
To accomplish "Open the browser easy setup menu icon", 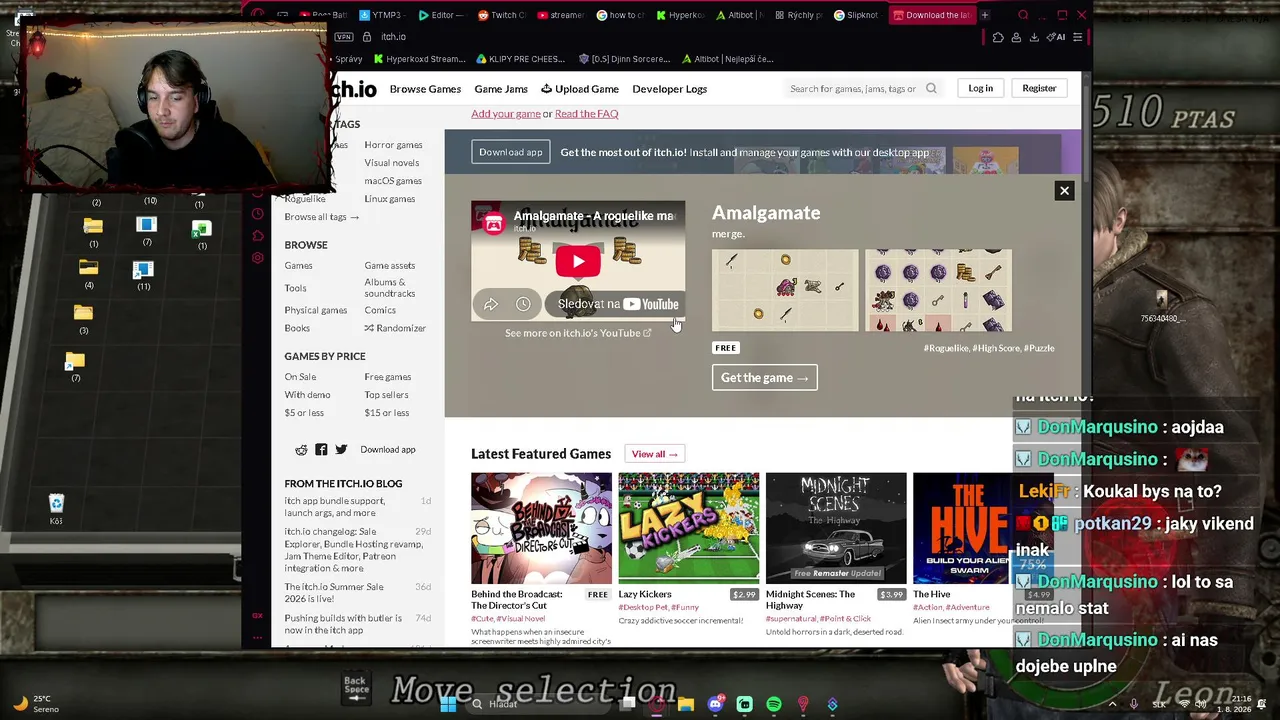I will coord(1077,37).
